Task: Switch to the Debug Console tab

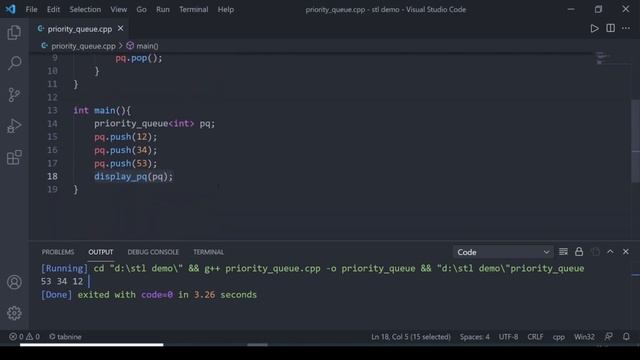Action: click(153, 252)
